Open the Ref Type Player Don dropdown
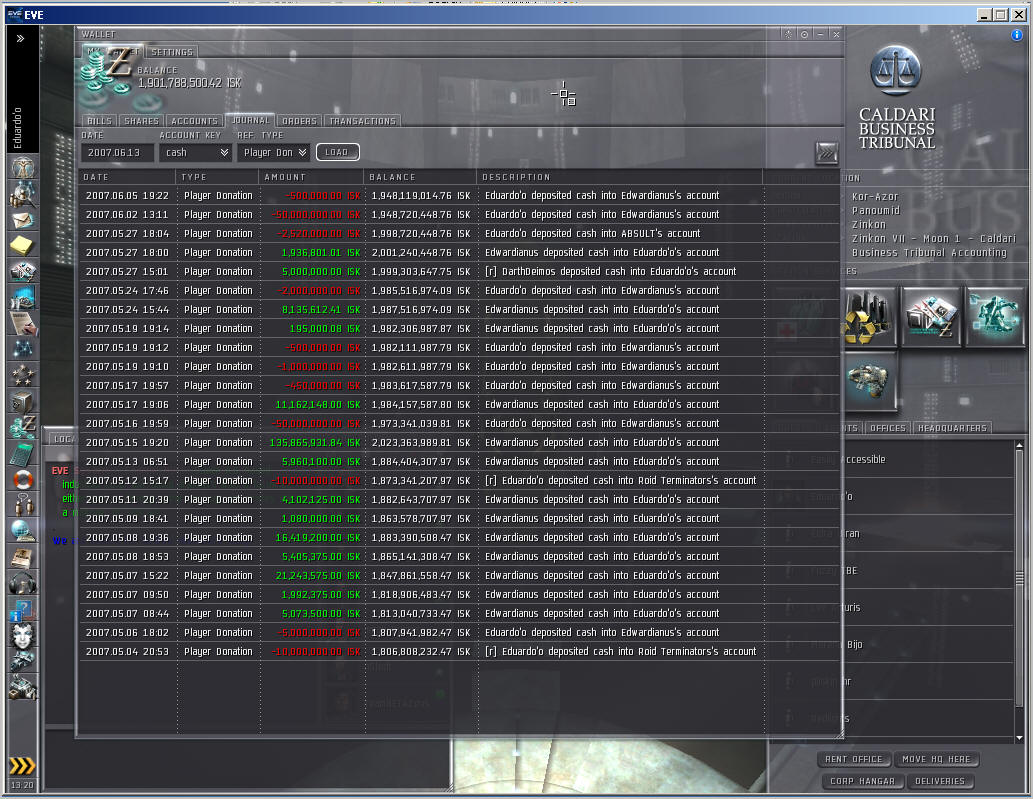Viewport: 1033px width, 799px height. (x=273, y=153)
